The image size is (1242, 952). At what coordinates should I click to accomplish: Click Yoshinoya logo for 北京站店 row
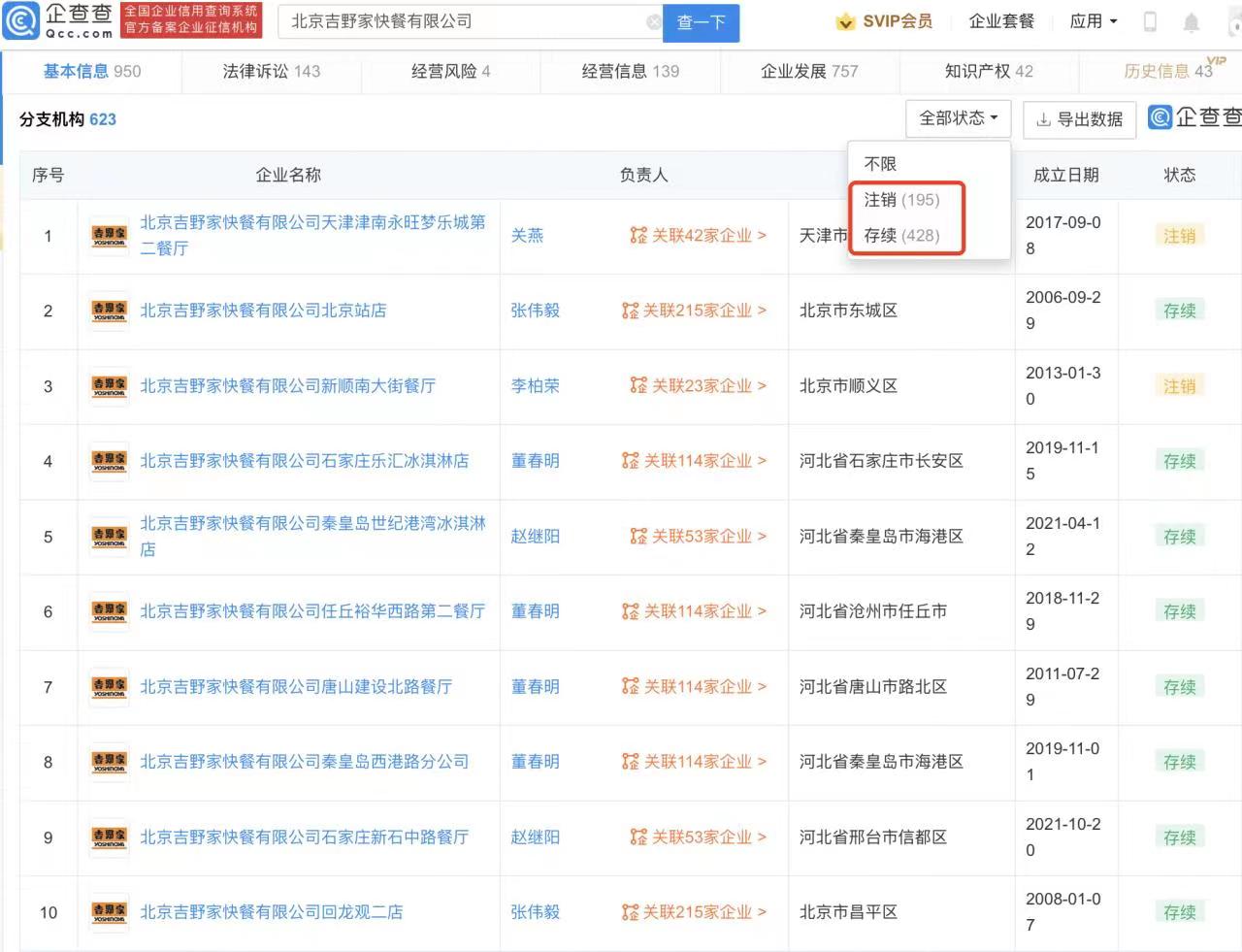point(110,311)
